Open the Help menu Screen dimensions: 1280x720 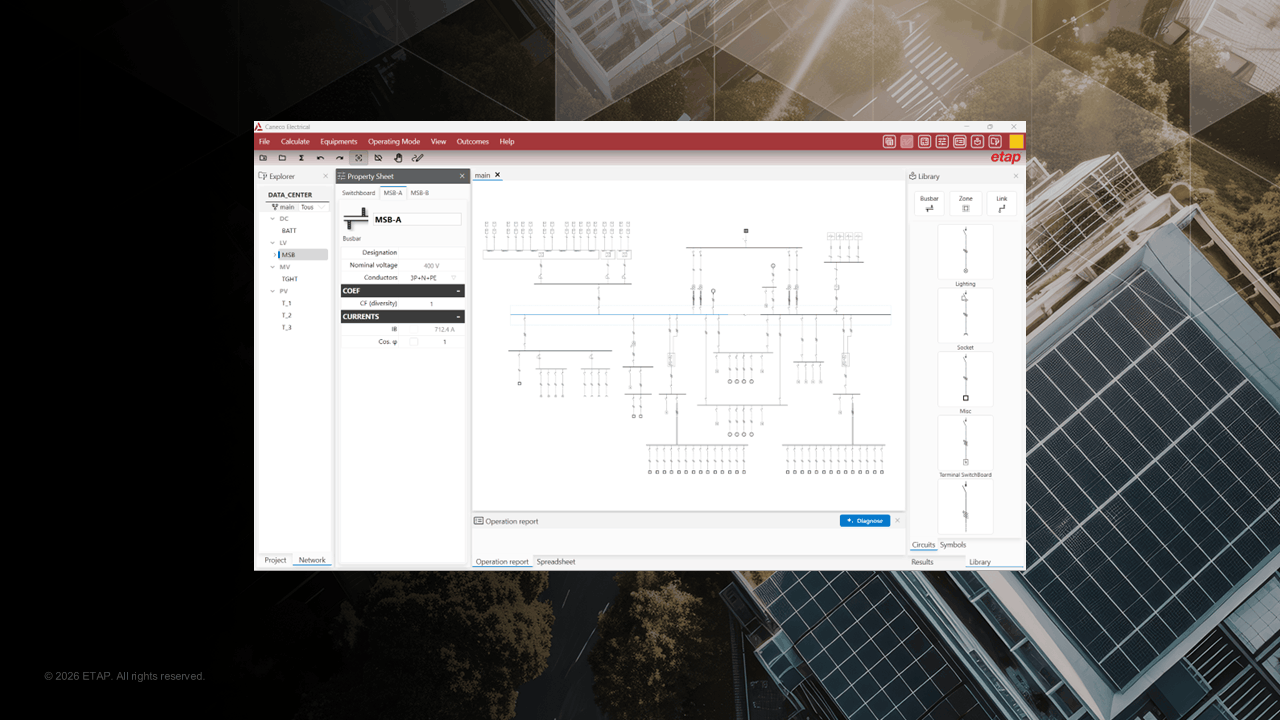507,142
